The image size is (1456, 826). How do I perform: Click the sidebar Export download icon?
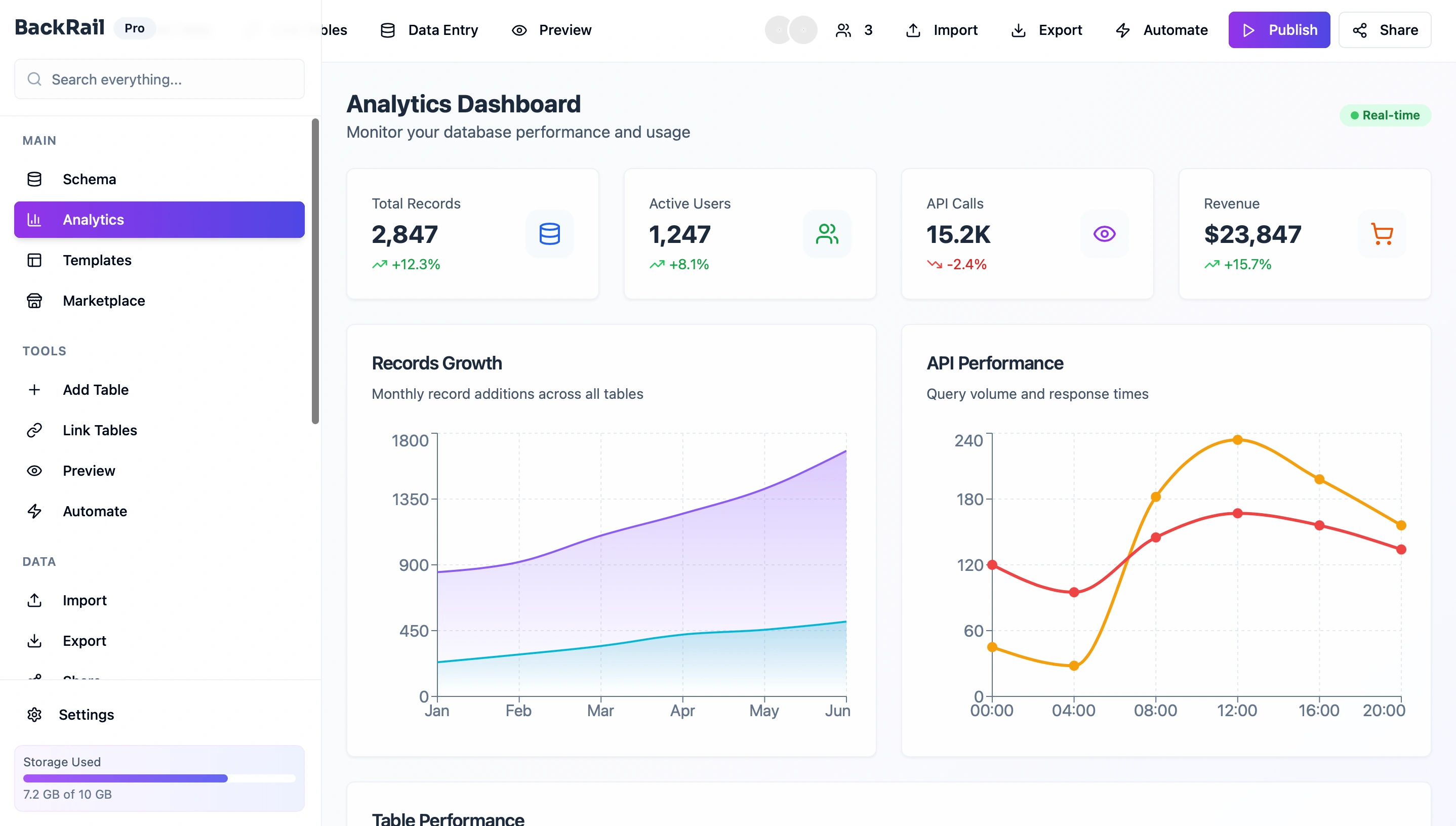coord(34,640)
